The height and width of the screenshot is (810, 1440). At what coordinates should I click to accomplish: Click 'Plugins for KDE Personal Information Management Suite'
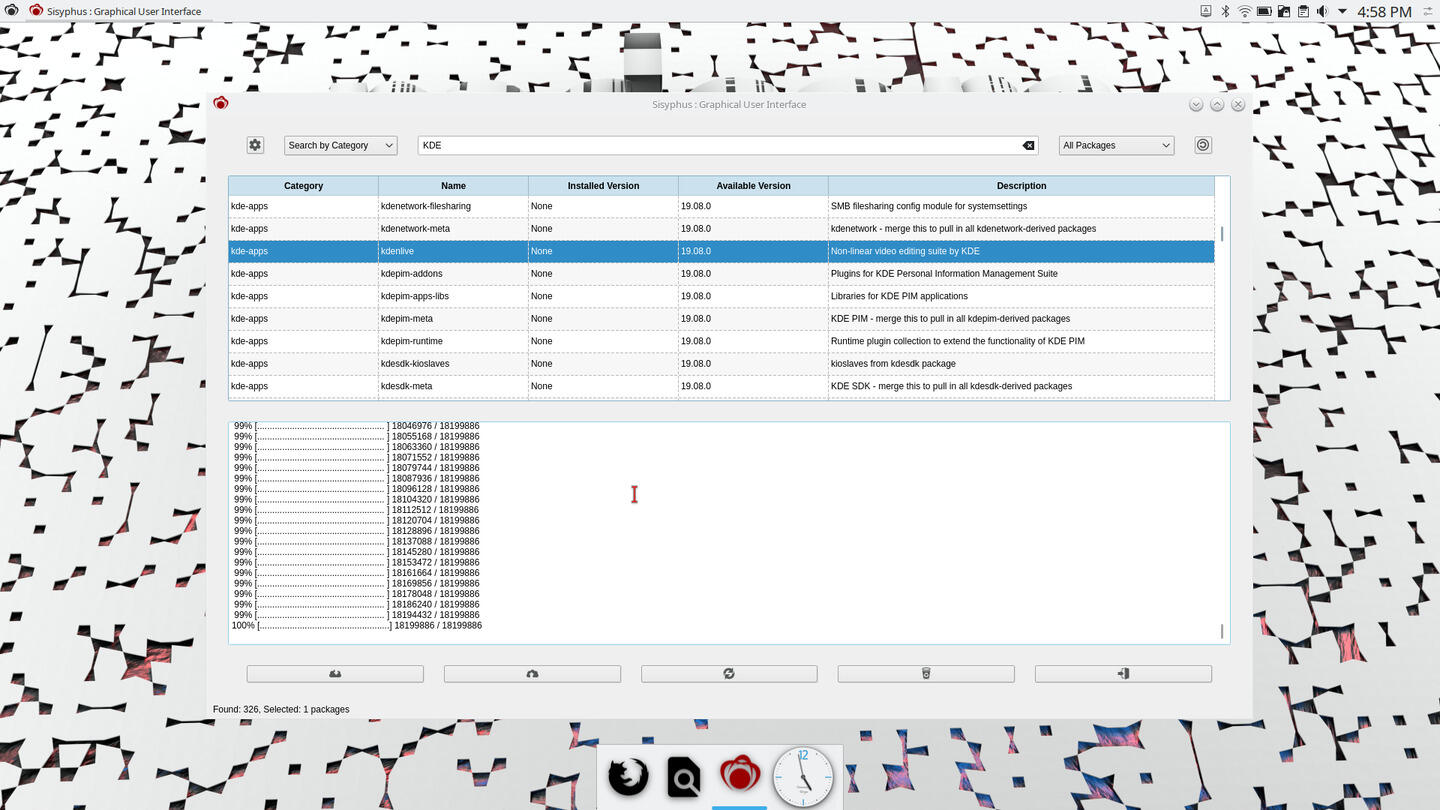[944, 273]
